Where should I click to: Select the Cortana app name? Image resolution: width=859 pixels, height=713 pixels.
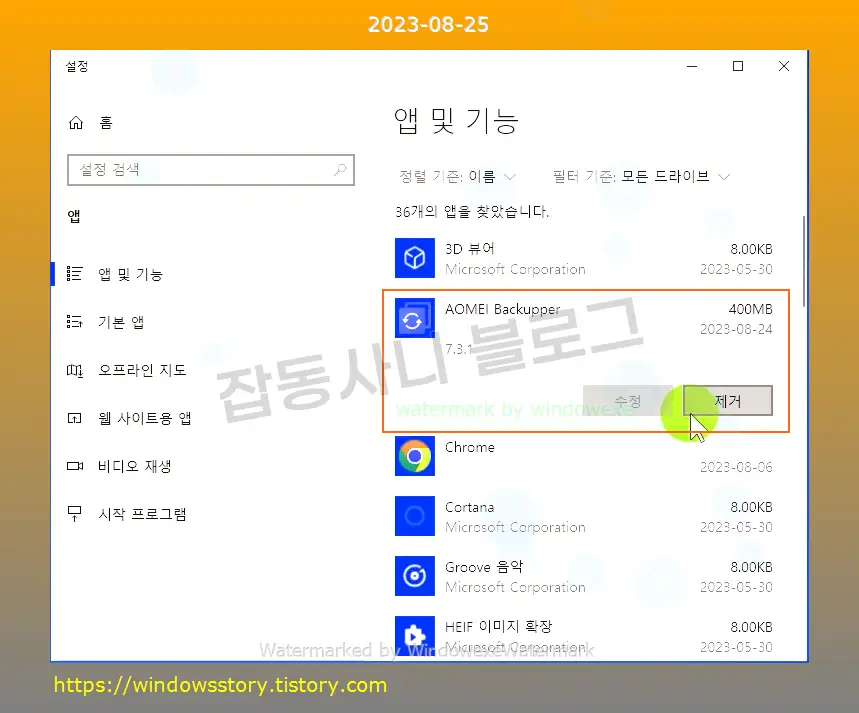click(469, 507)
